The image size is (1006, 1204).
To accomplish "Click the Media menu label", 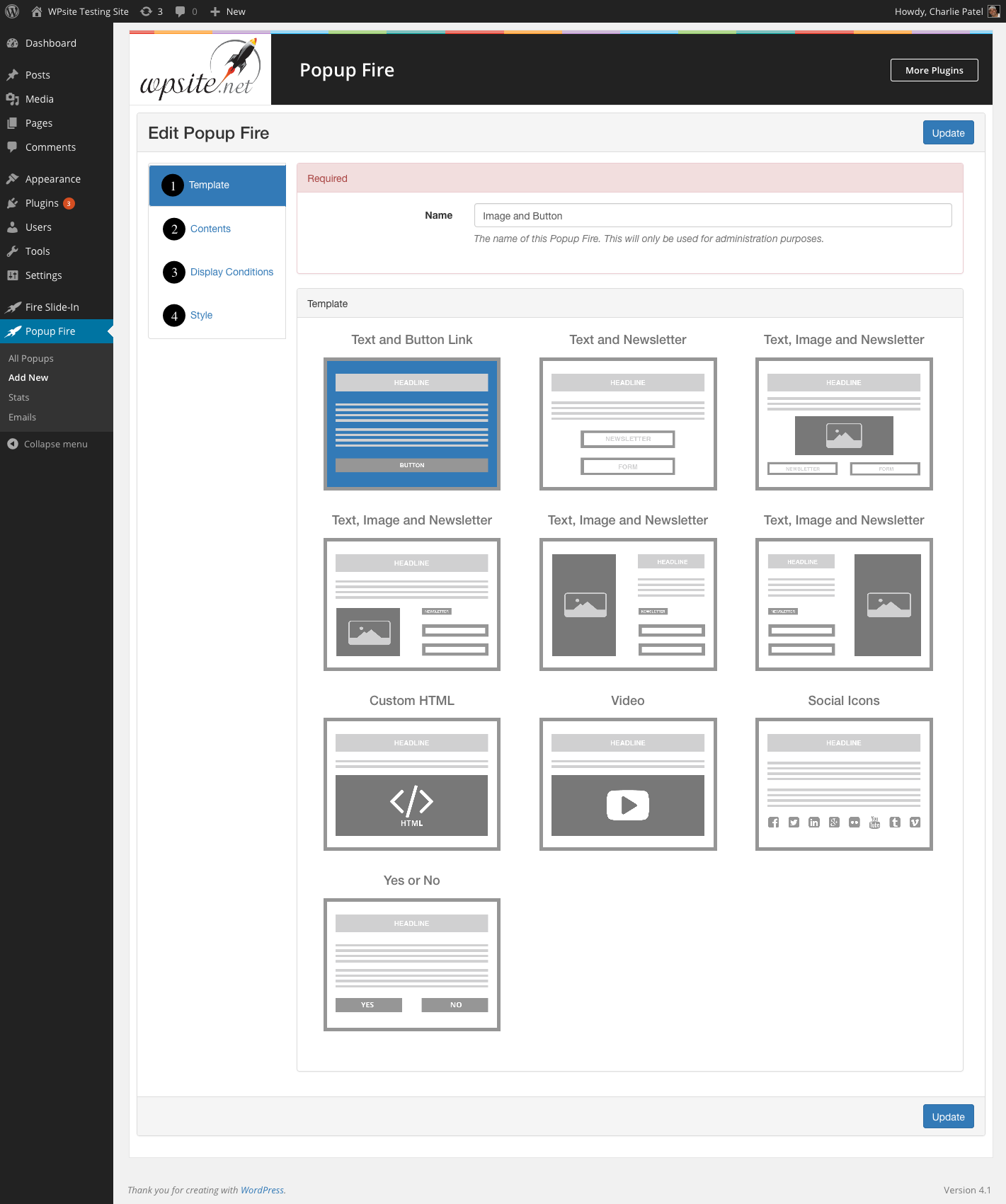I will (40, 99).
